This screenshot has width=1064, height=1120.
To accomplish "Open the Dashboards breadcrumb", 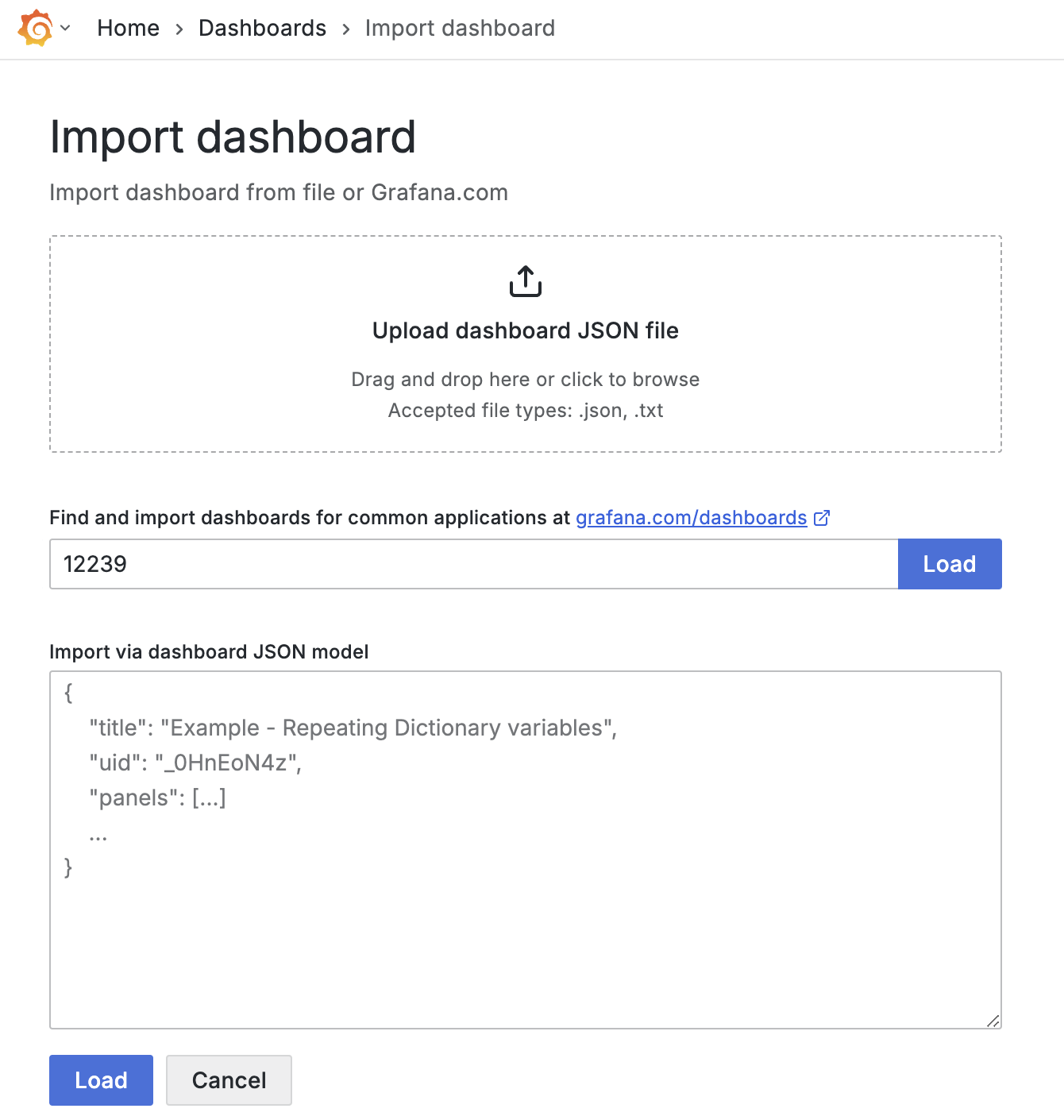I will pyautogui.click(x=262, y=28).
